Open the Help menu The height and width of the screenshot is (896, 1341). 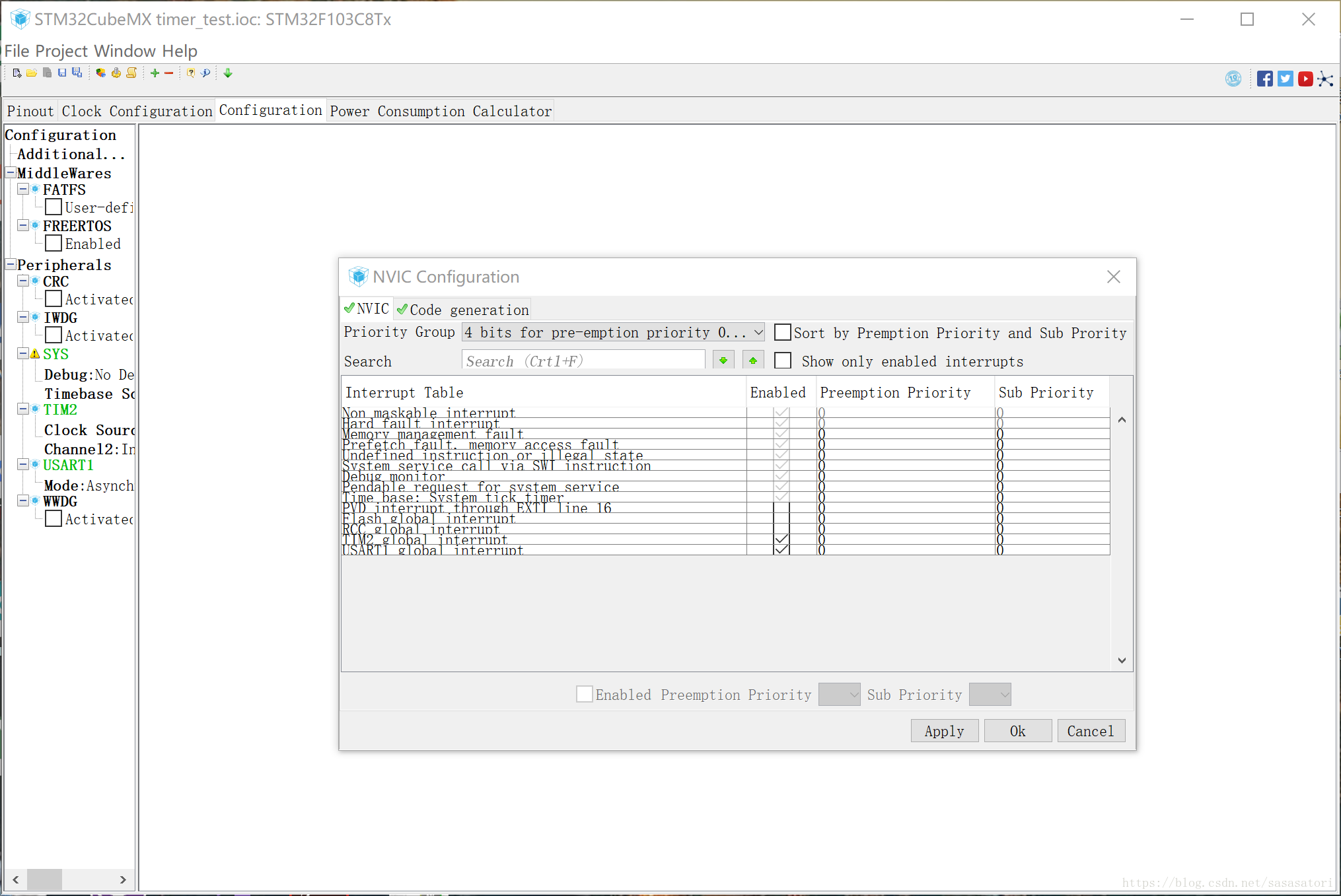pyautogui.click(x=180, y=51)
